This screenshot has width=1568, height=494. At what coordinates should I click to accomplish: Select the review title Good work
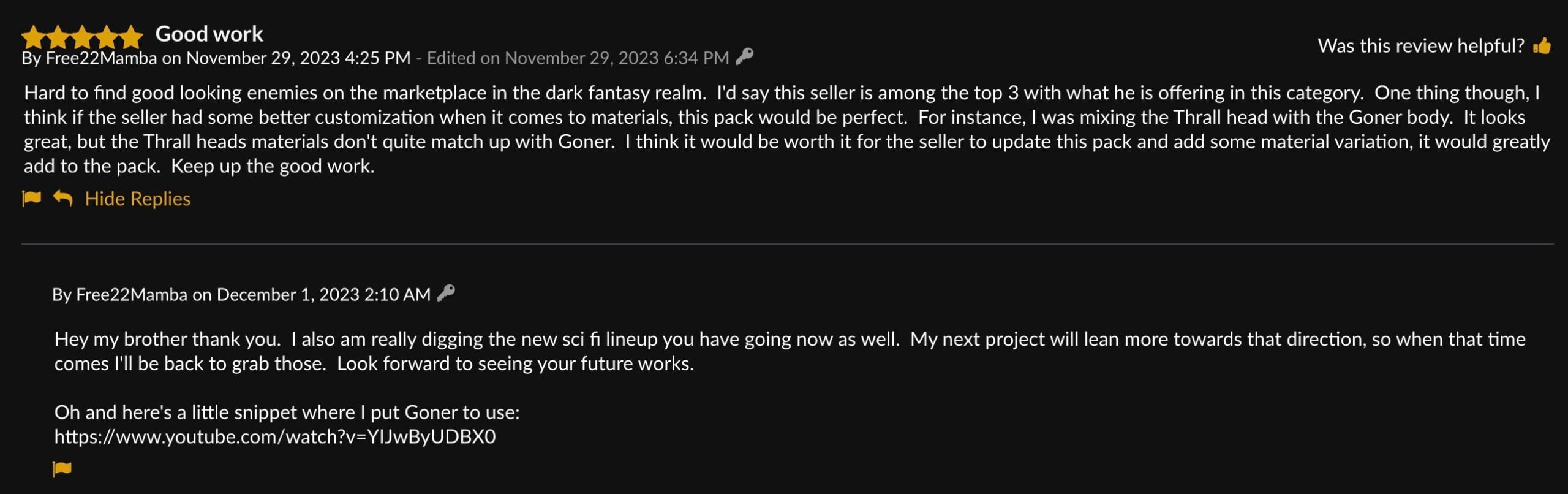coord(209,34)
